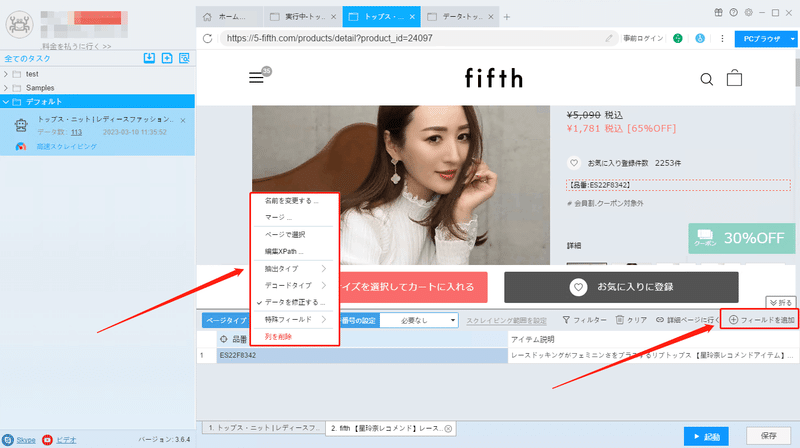Open the three-dot more options menu

[722, 38]
